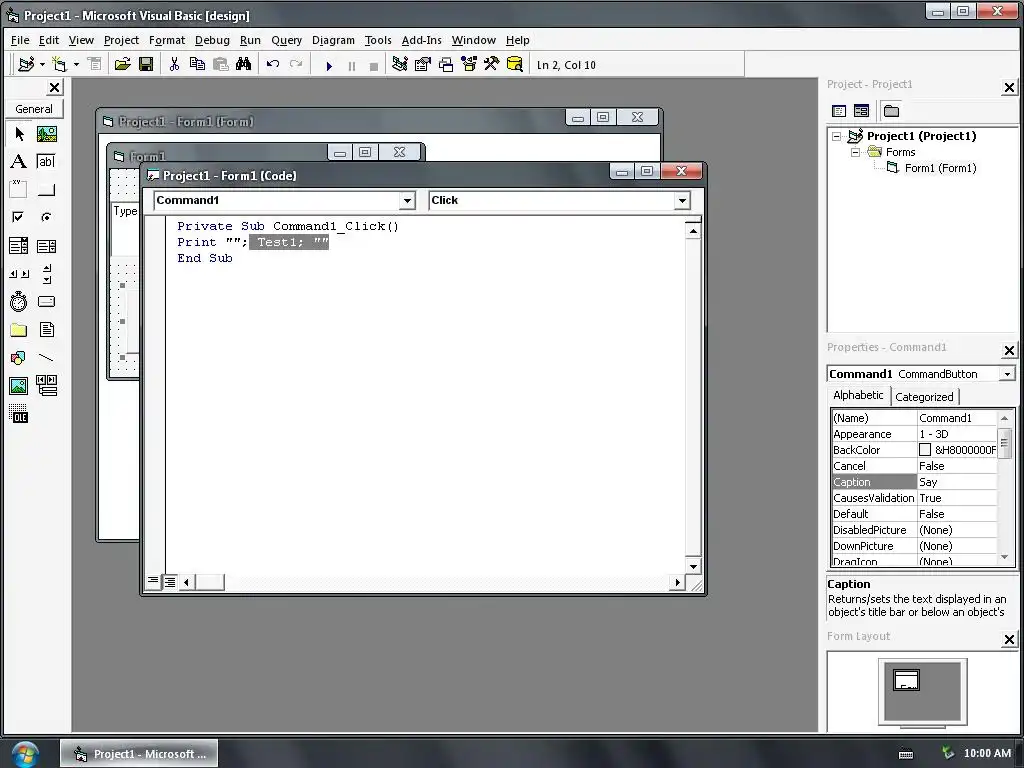Click the Windows Start orb

[24, 754]
